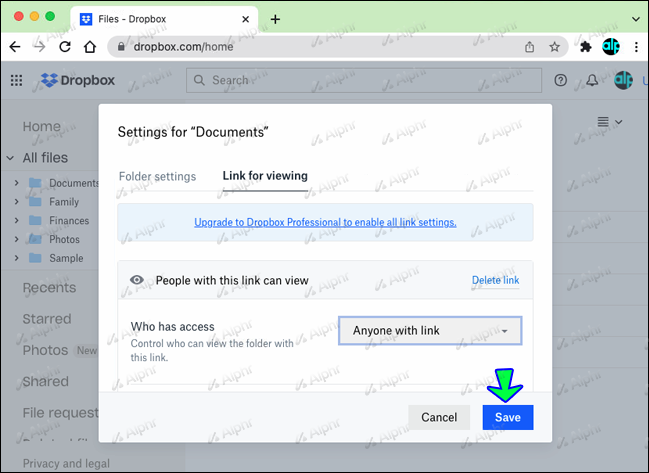
Task: Open the Dropbox app grid icon
Action: [17, 80]
